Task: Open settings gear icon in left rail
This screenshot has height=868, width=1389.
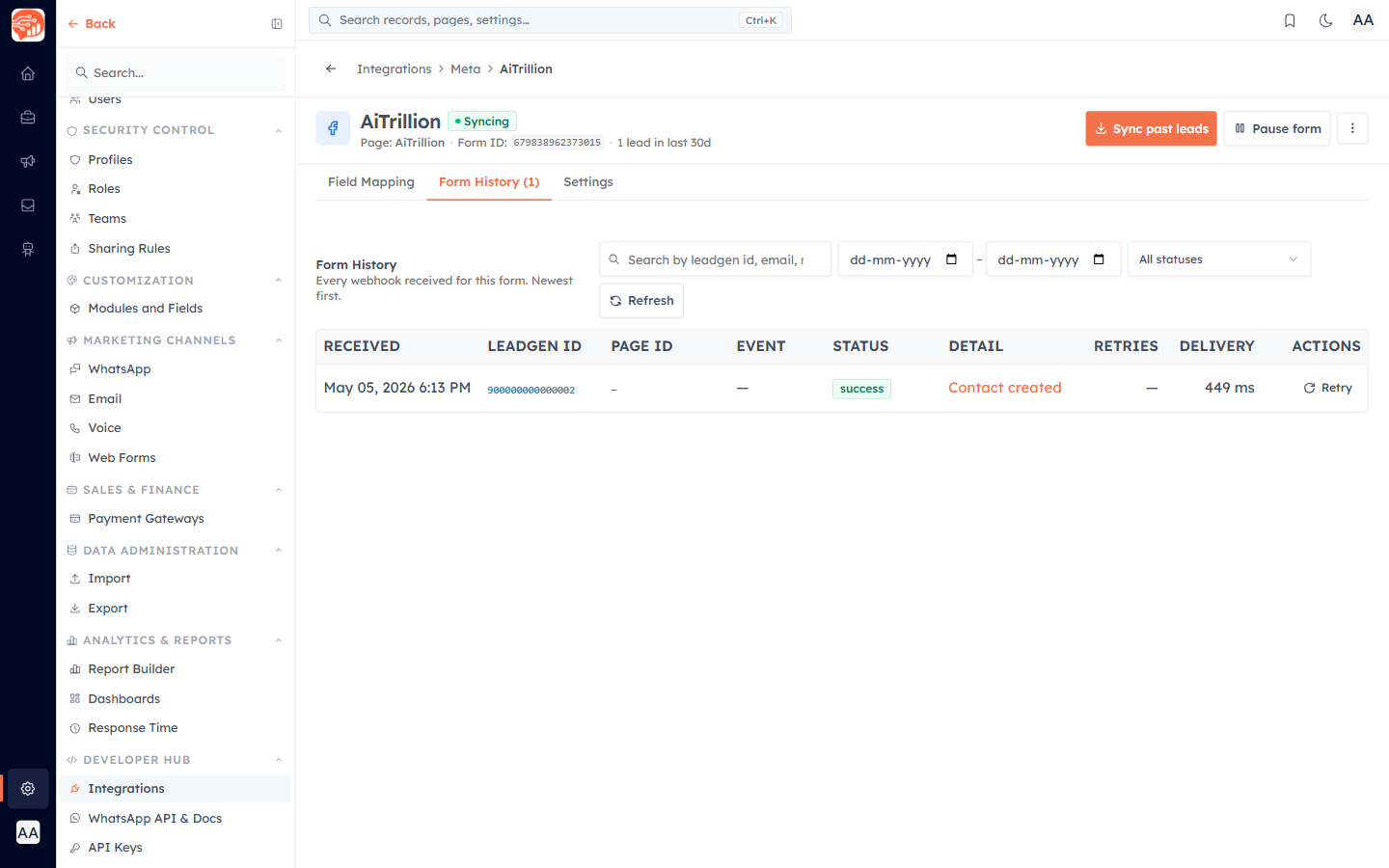Action: click(x=28, y=789)
